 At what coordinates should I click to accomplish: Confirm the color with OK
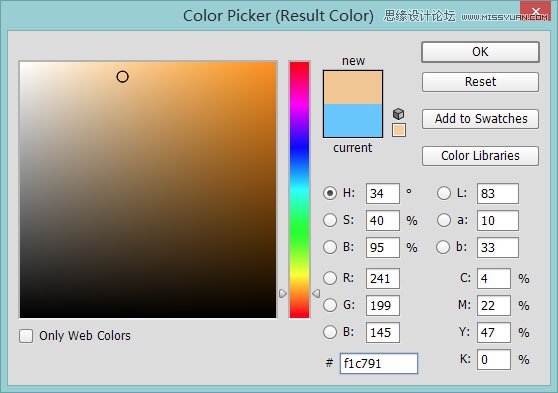[480, 52]
